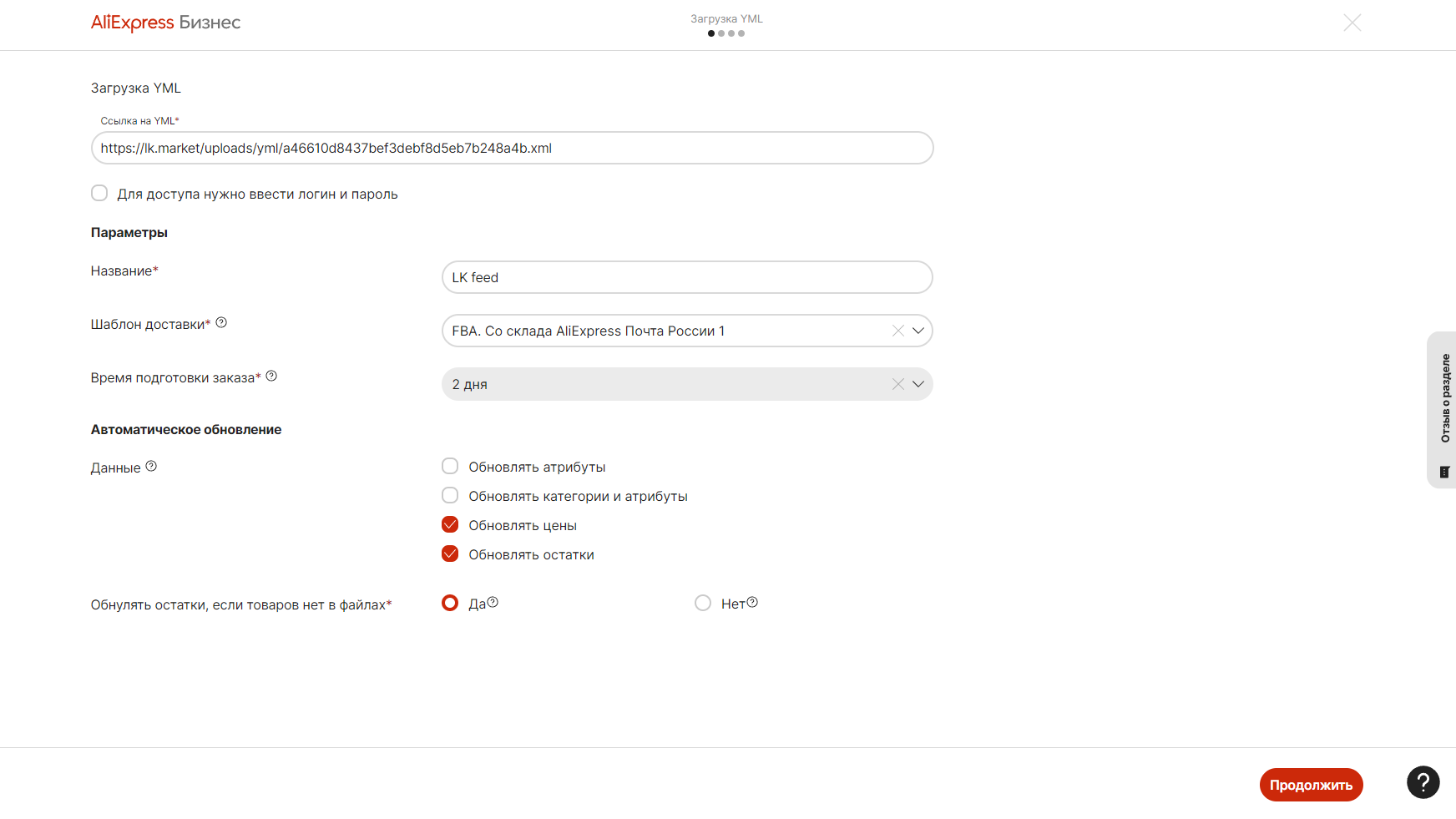1456x819 pixels.
Task: Show hint icon next to Шаблон доставки
Action: (x=221, y=322)
